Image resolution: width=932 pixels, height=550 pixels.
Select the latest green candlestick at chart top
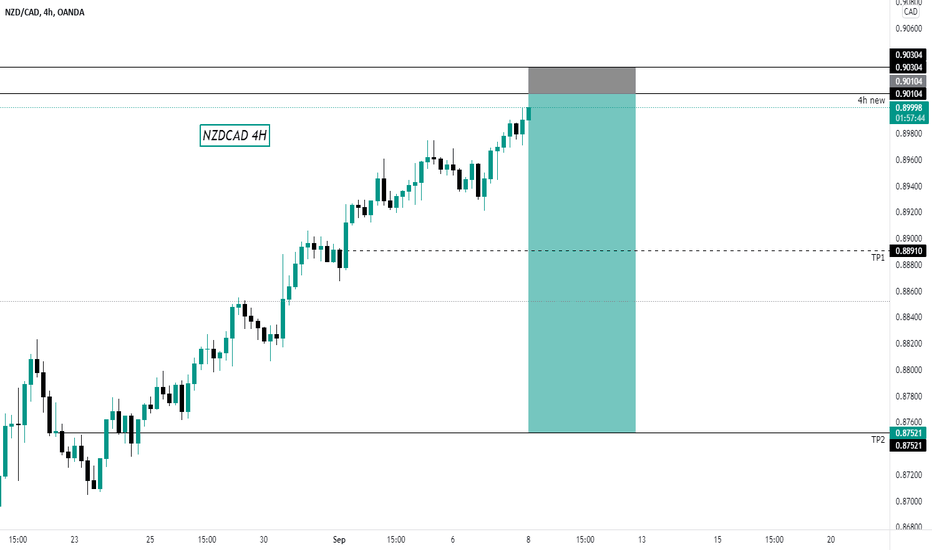pyautogui.click(x=528, y=113)
